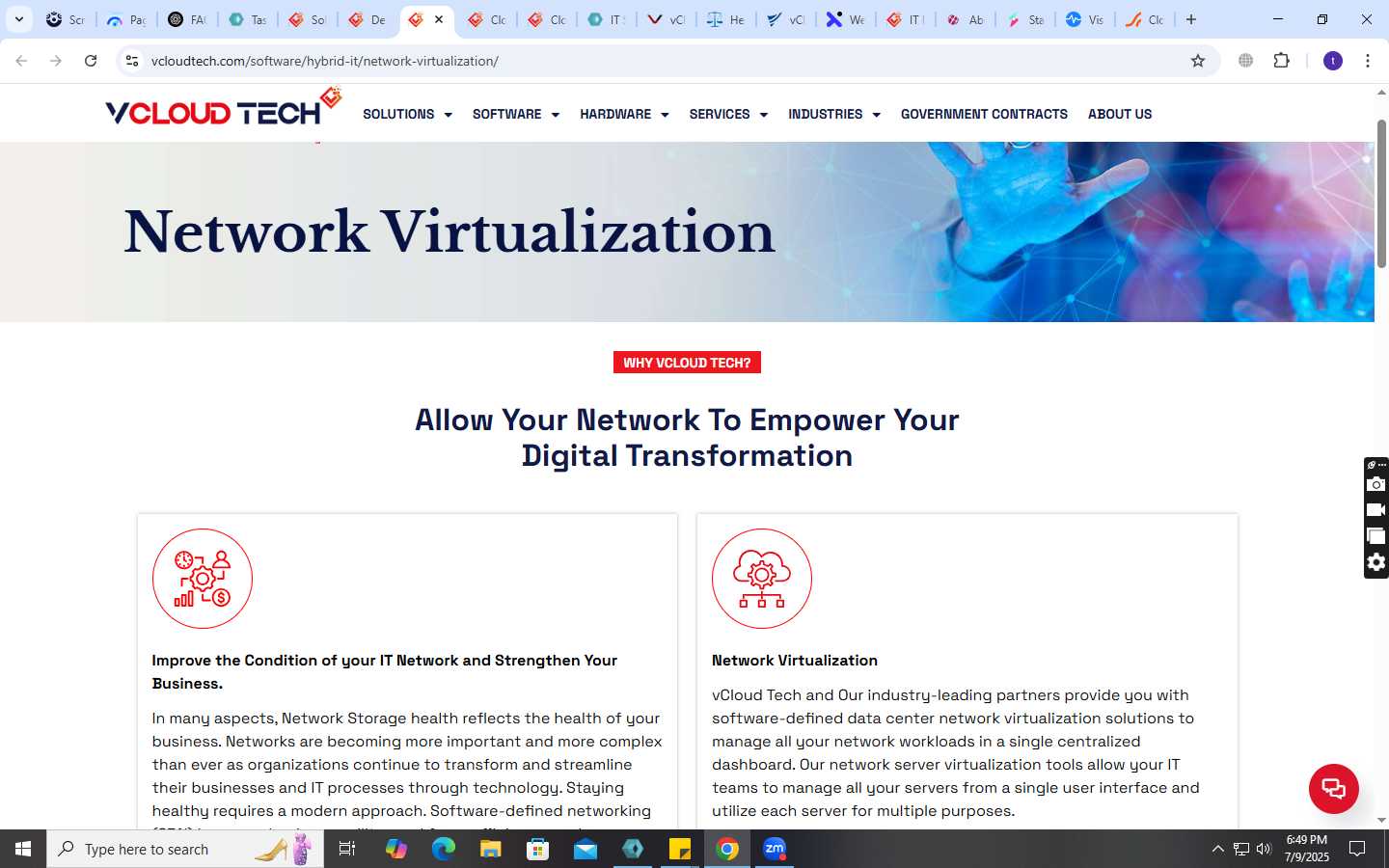Click the Chrome icon on the taskbar

point(727,849)
